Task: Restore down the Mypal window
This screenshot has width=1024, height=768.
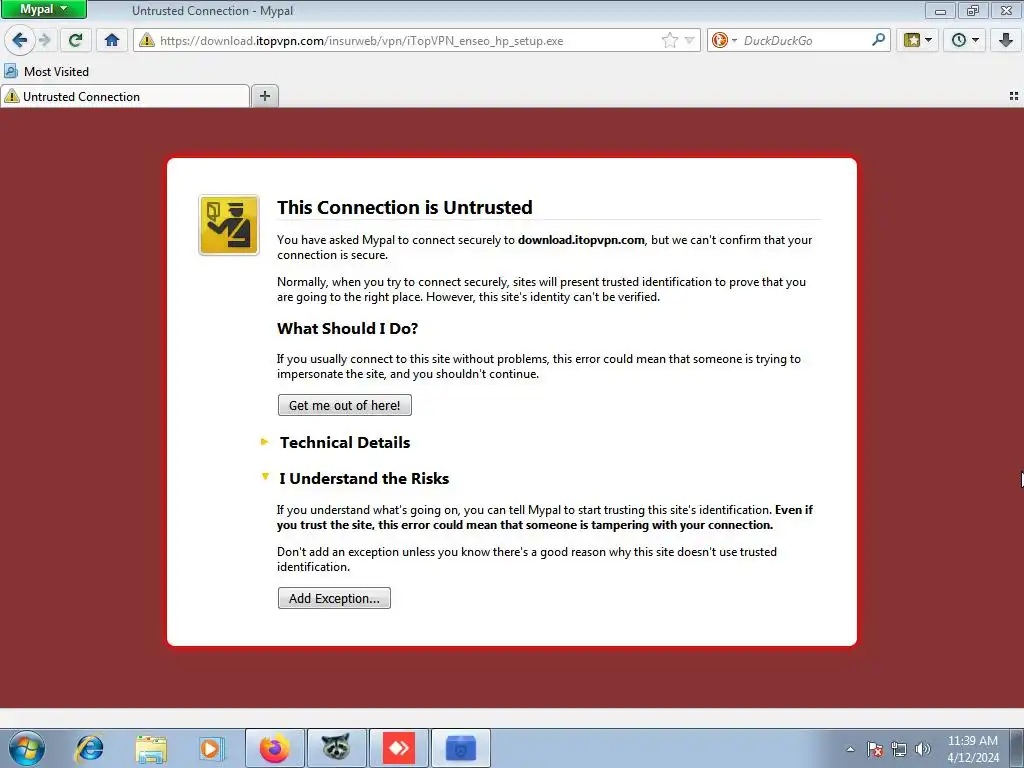Action: (973, 10)
